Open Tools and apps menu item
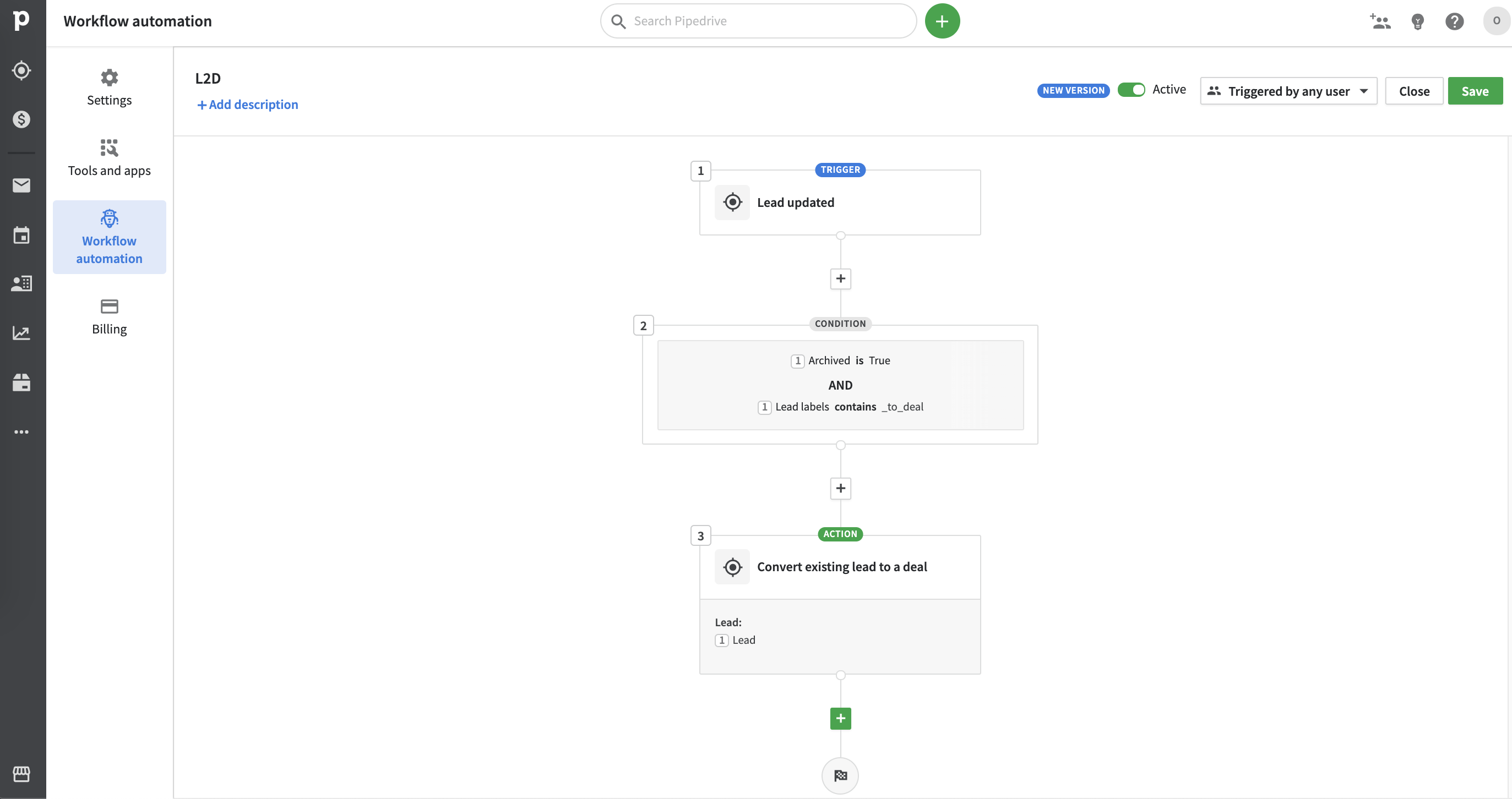Screen dimensions: 1512x799 [x=109, y=158]
